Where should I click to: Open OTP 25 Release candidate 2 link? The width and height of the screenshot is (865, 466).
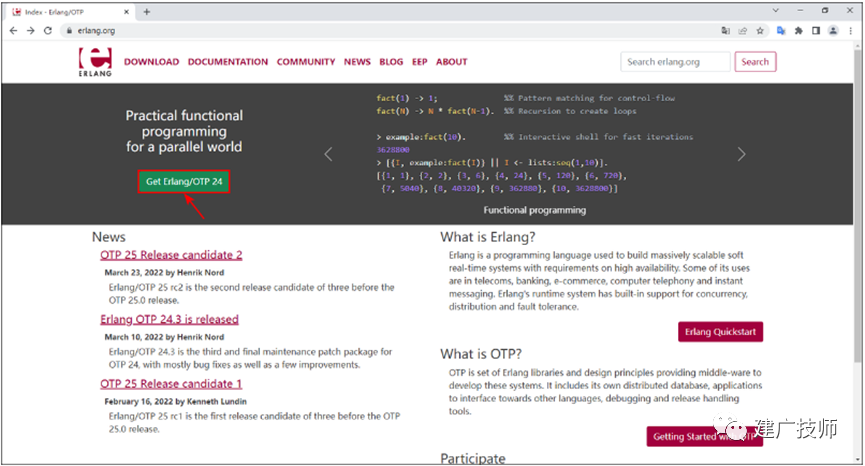click(x=171, y=255)
